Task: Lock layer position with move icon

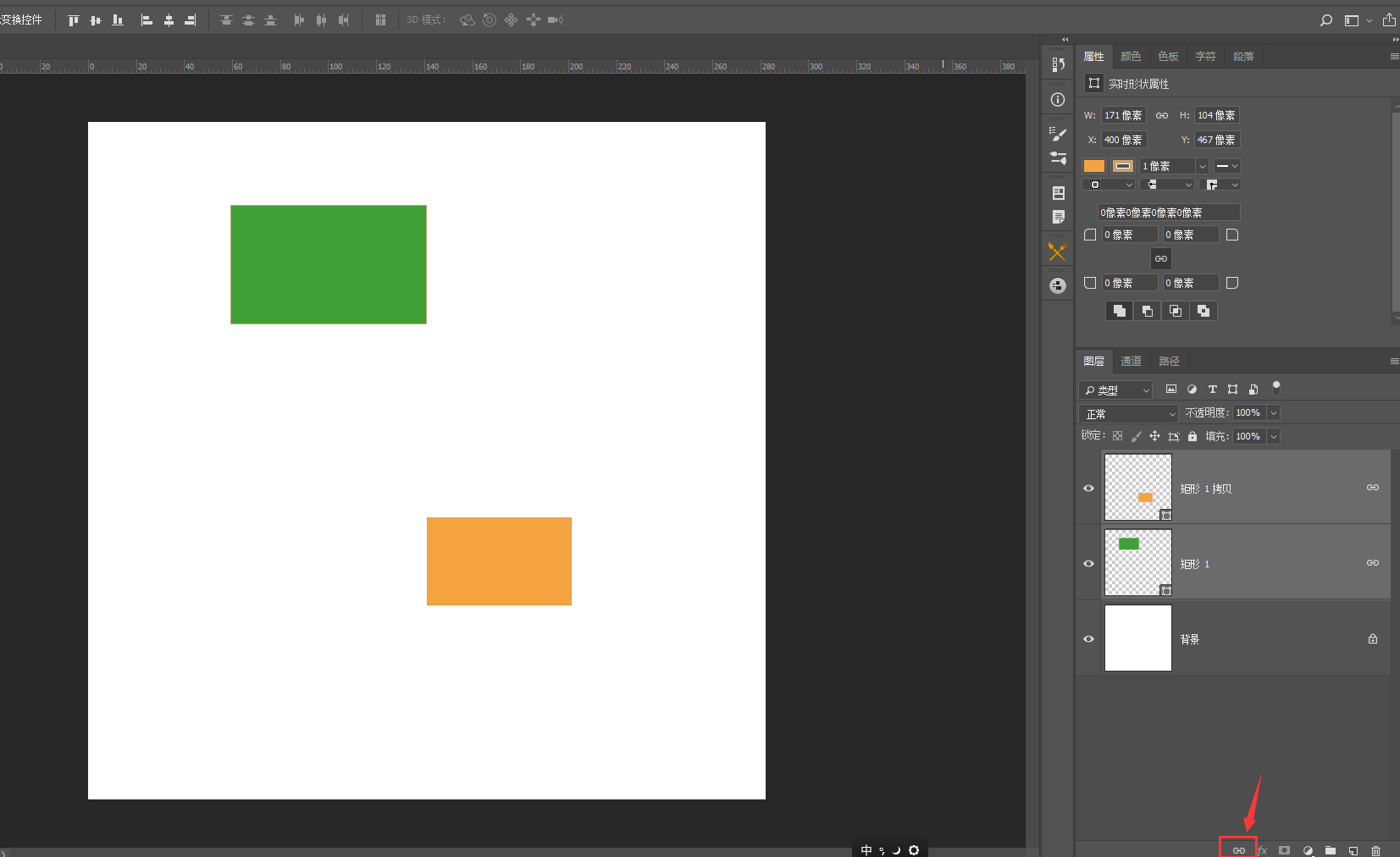Action: [1154, 436]
